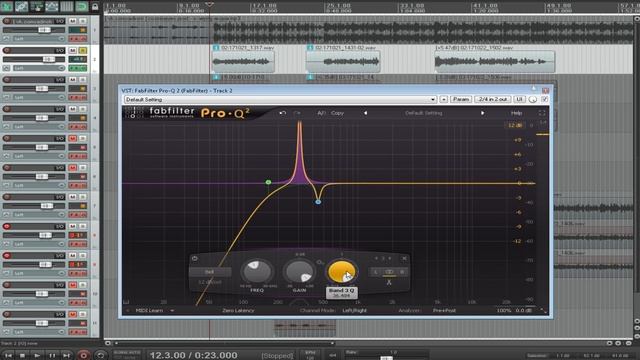This screenshot has height=360, width=640.
Task: Open 12 dB display range dropdown
Action: tap(515, 125)
